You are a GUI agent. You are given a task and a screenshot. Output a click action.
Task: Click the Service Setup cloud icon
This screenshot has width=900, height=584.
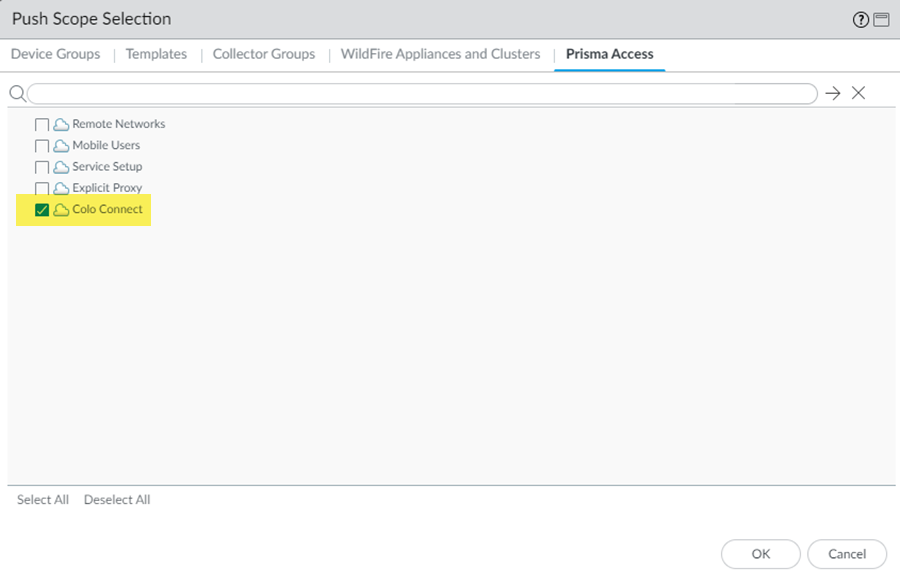[x=61, y=167]
